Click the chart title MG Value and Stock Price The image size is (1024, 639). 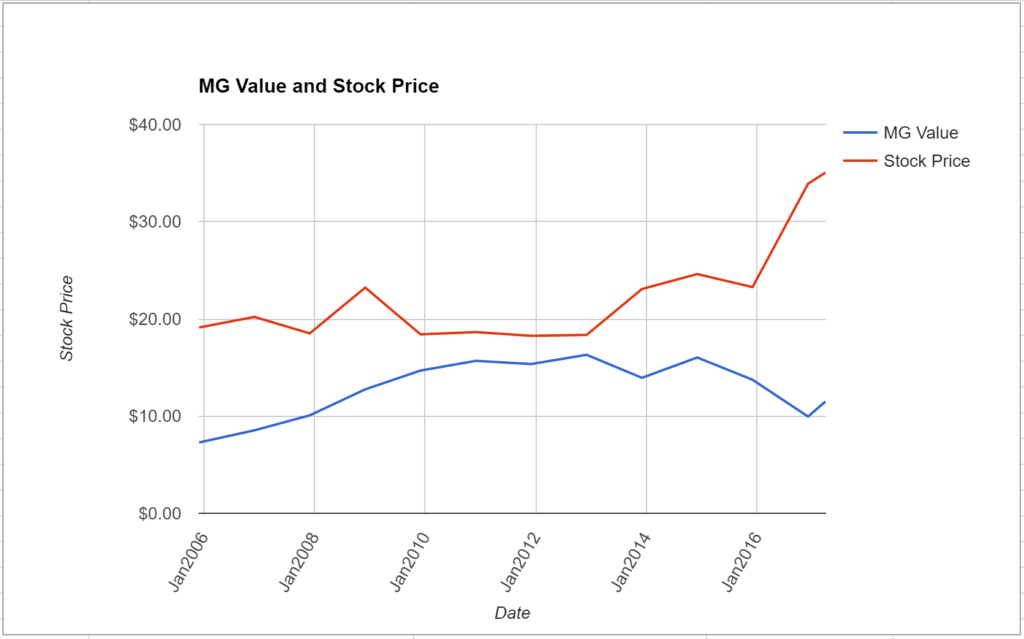pyautogui.click(x=319, y=86)
